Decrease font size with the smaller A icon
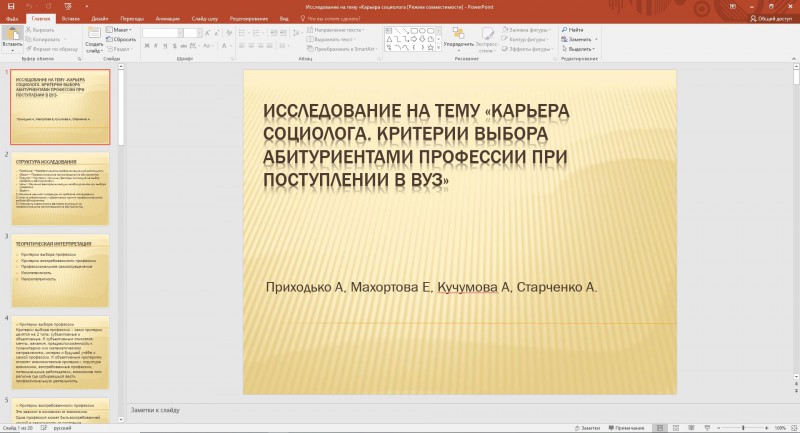800x433 pixels. 217,33
